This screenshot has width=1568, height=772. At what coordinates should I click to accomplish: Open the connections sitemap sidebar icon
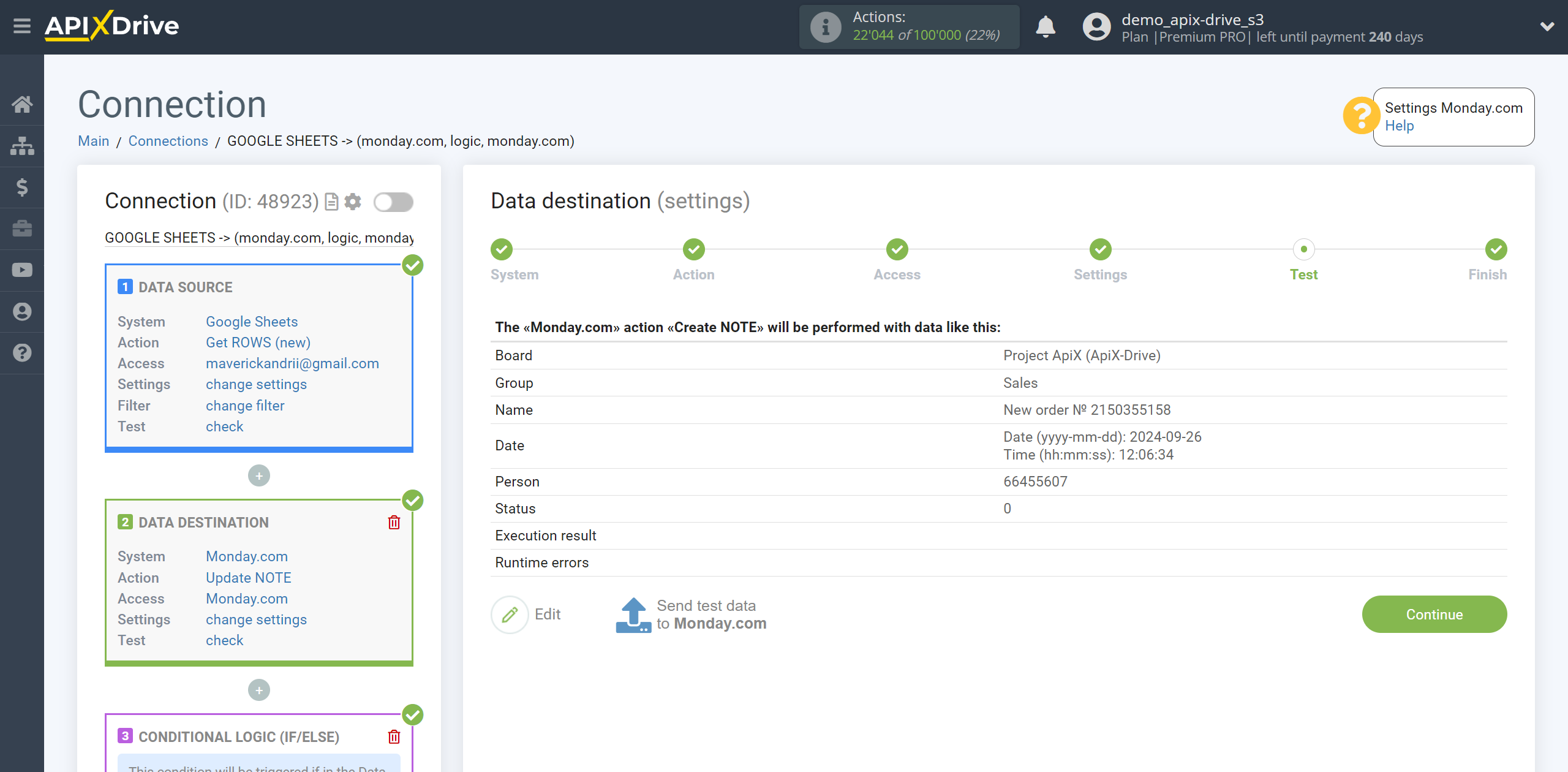22,146
